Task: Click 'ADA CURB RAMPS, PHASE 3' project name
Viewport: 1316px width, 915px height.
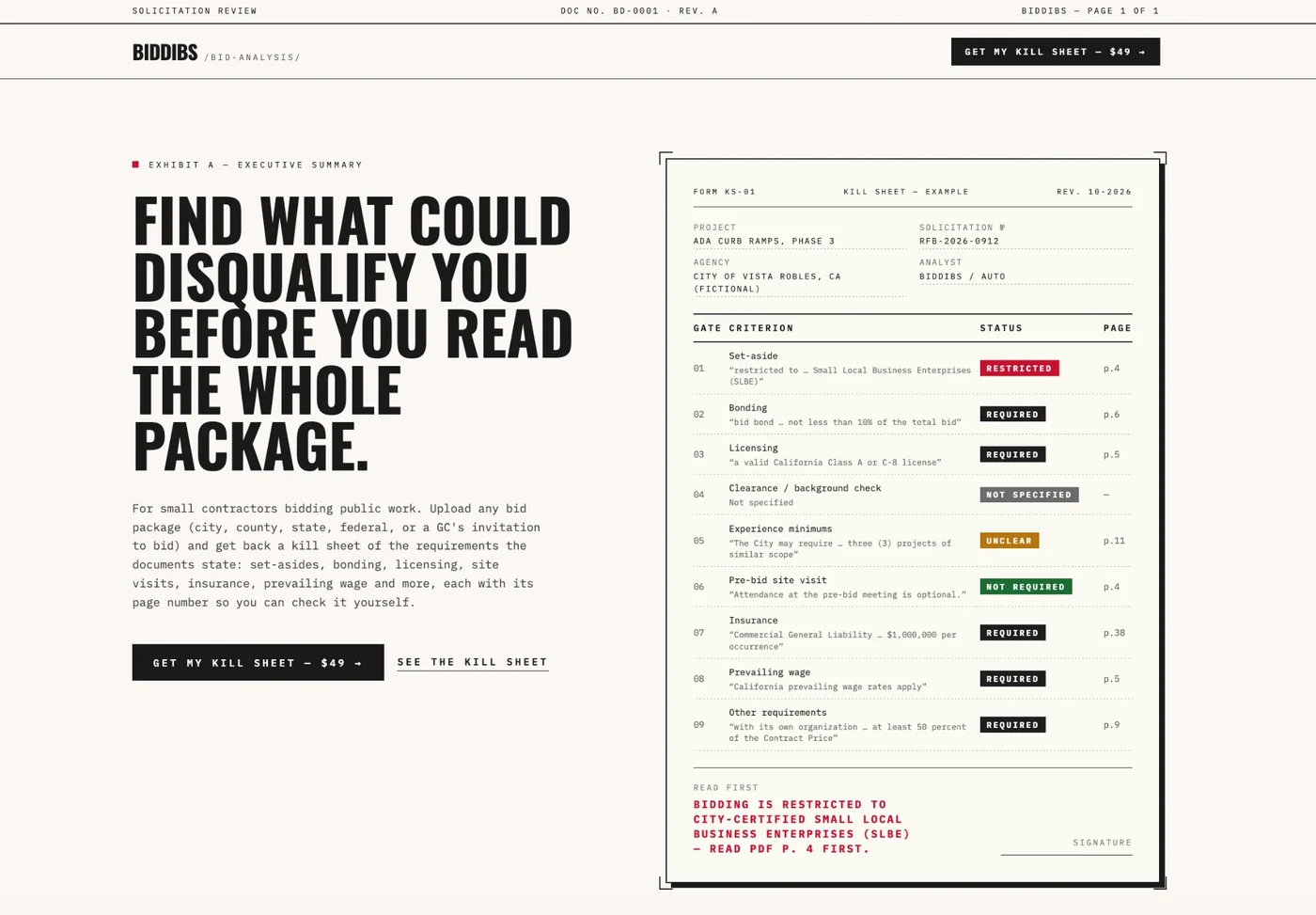Action: coord(764,242)
